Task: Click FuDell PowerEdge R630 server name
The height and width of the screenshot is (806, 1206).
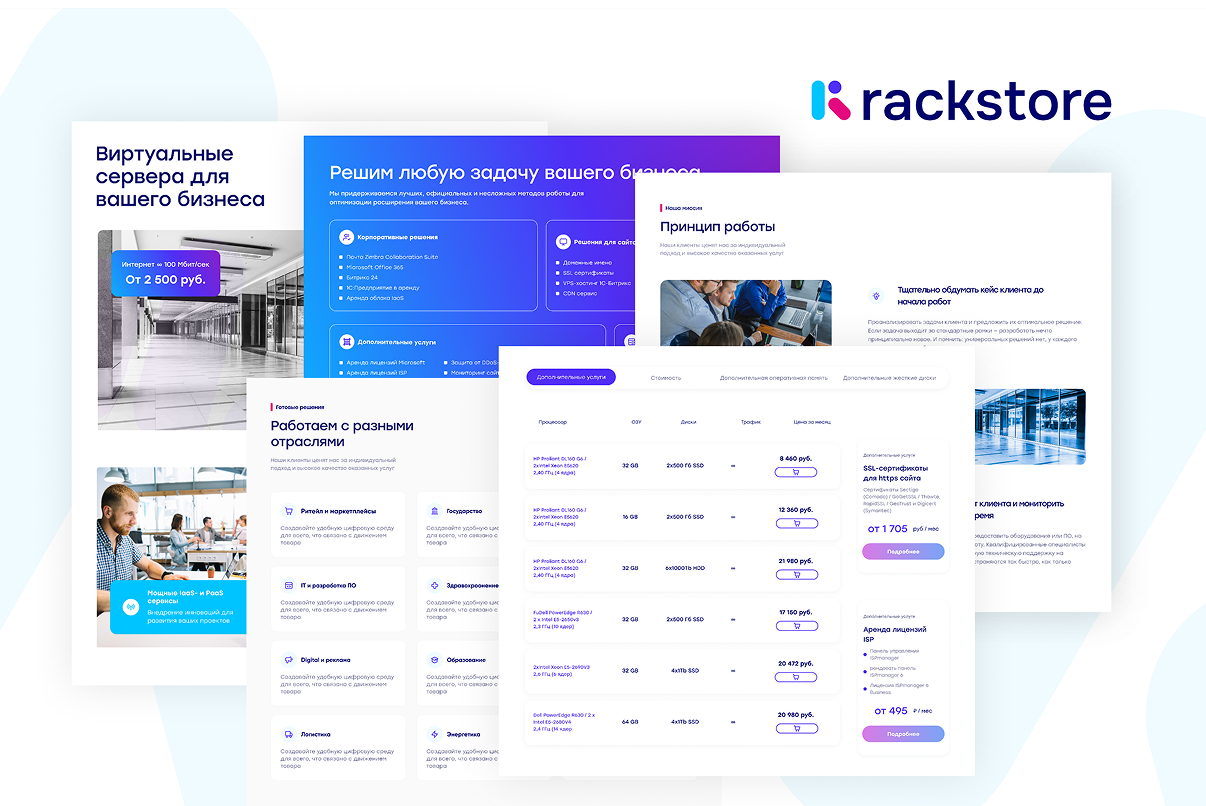Action: click(x=562, y=619)
